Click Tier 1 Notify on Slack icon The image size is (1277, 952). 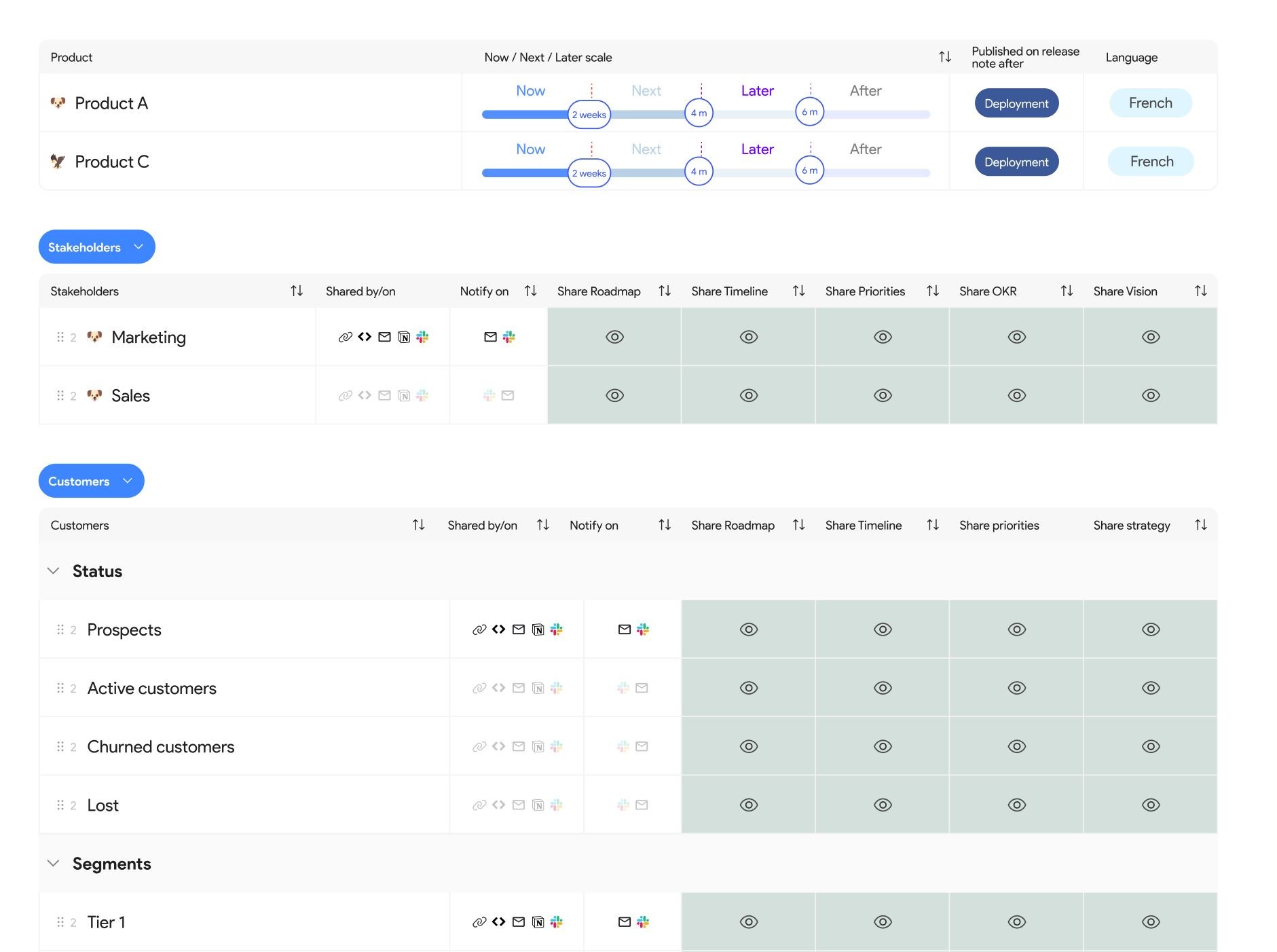tap(643, 922)
